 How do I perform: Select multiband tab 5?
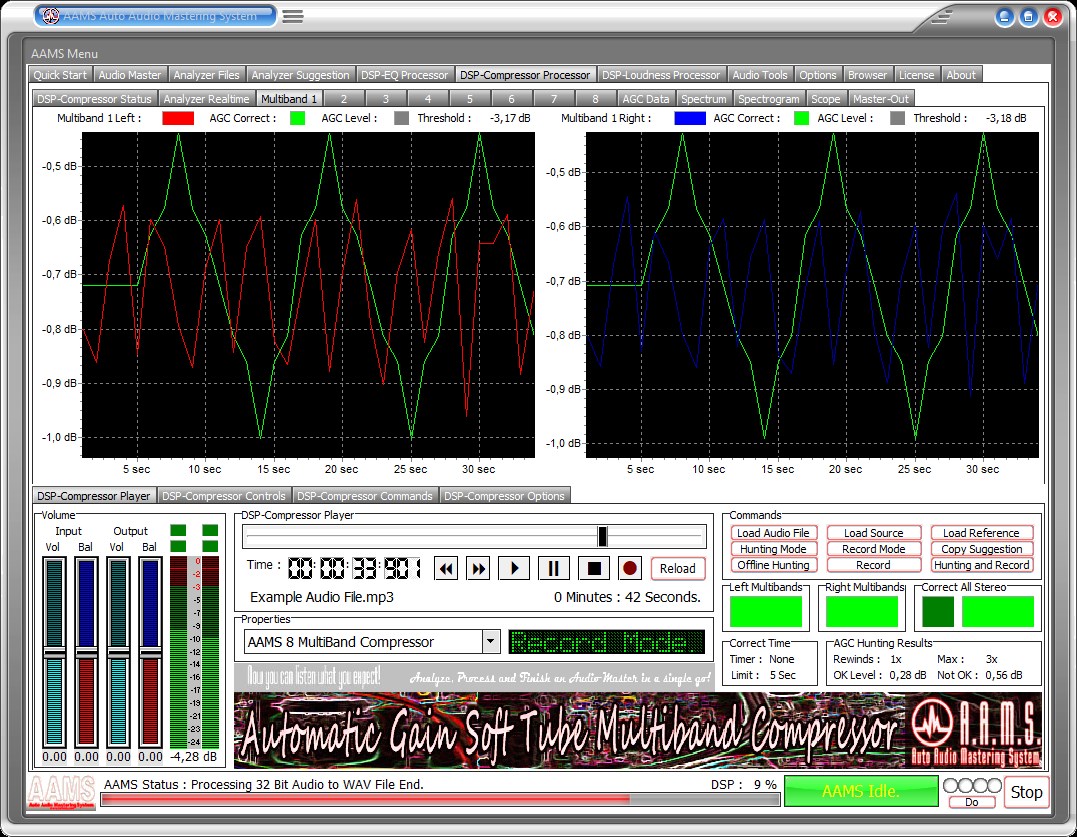tap(469, 99)
